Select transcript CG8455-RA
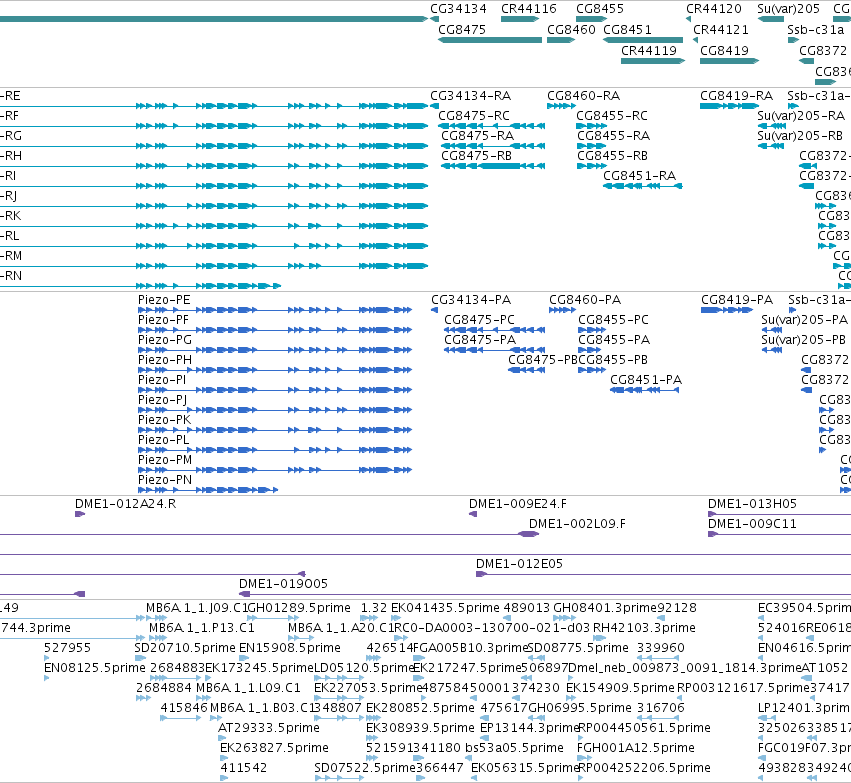Screen dimensions: 851x783 point(613,136)
